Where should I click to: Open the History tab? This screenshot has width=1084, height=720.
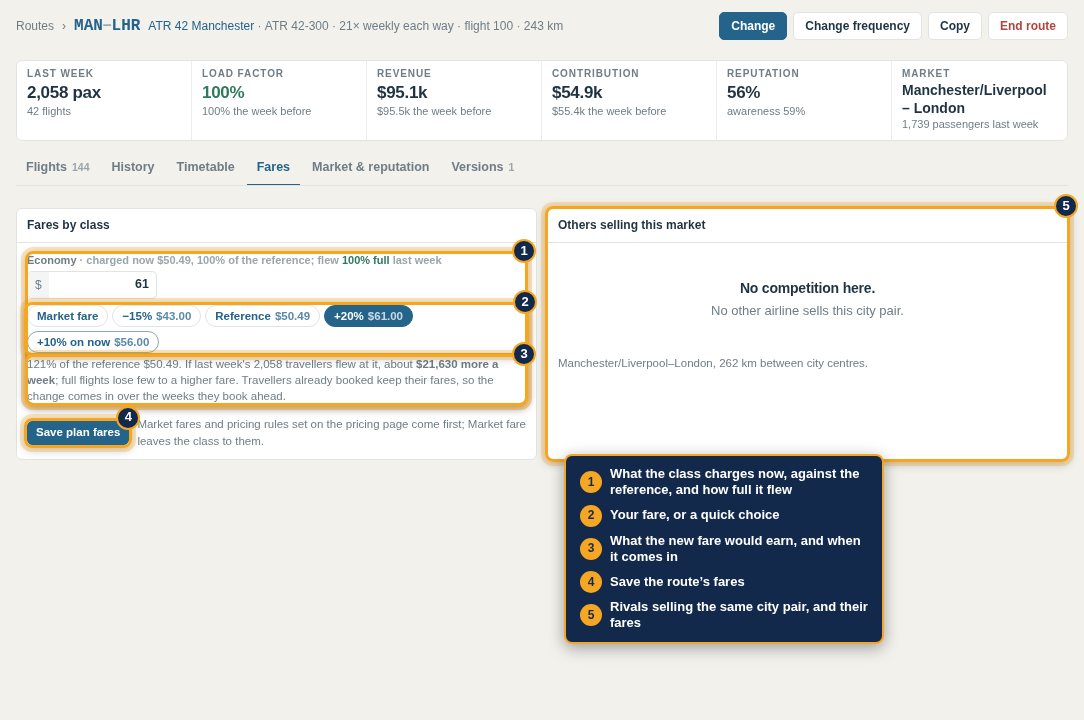[x=133, y=167]
